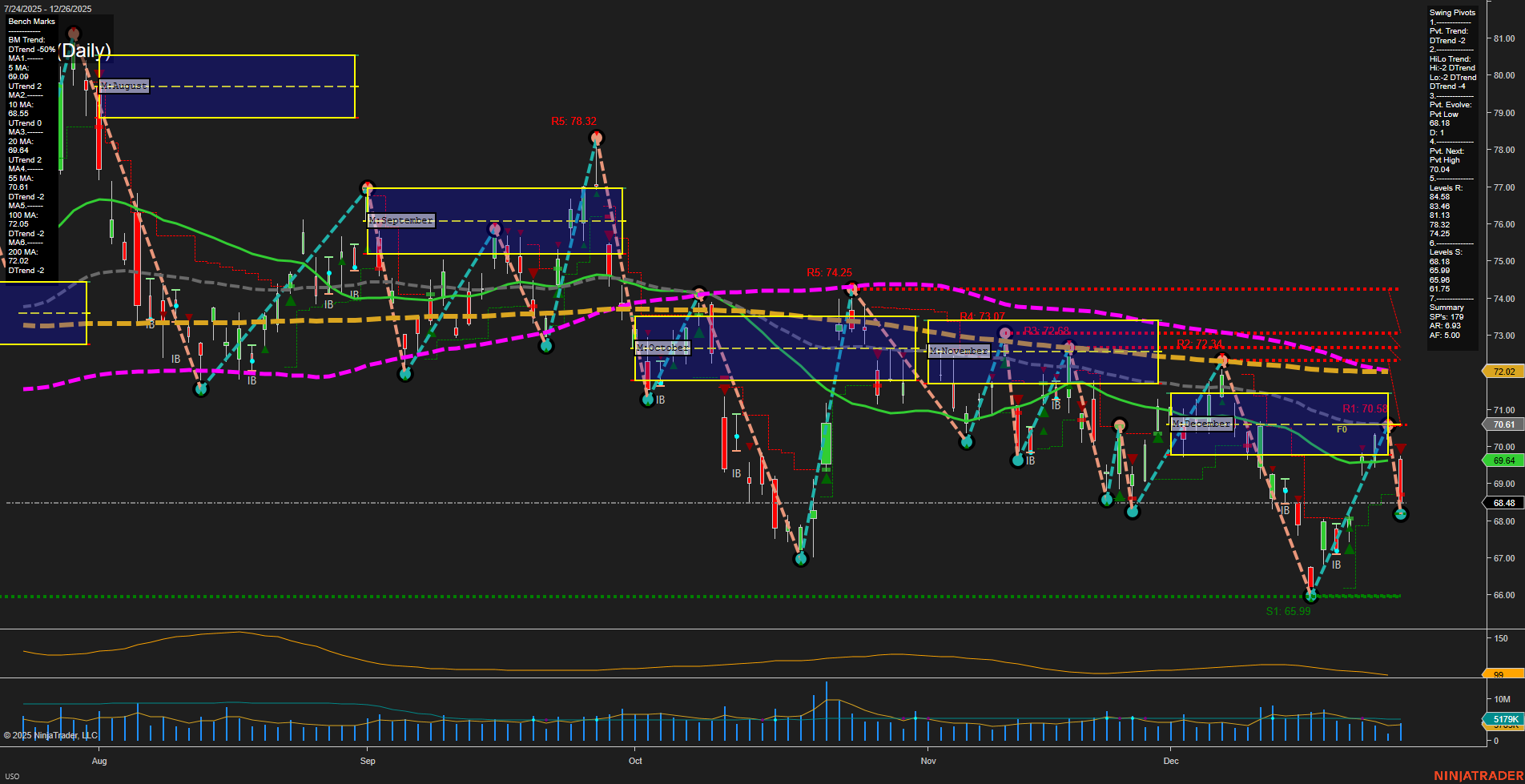Click the 7/24/2025 - 12/26/2025 date range text
The height and width of the screenshot is (784, 1525).
click(x=48, y=9)
